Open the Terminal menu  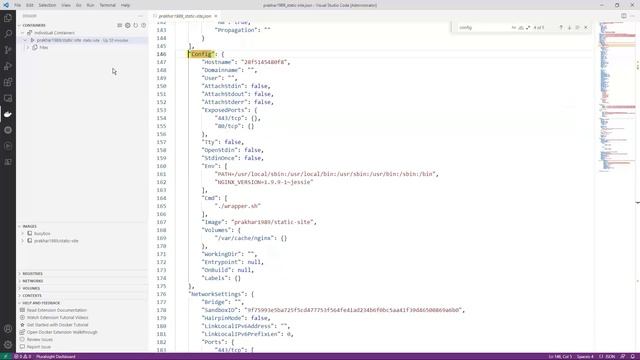107,5
